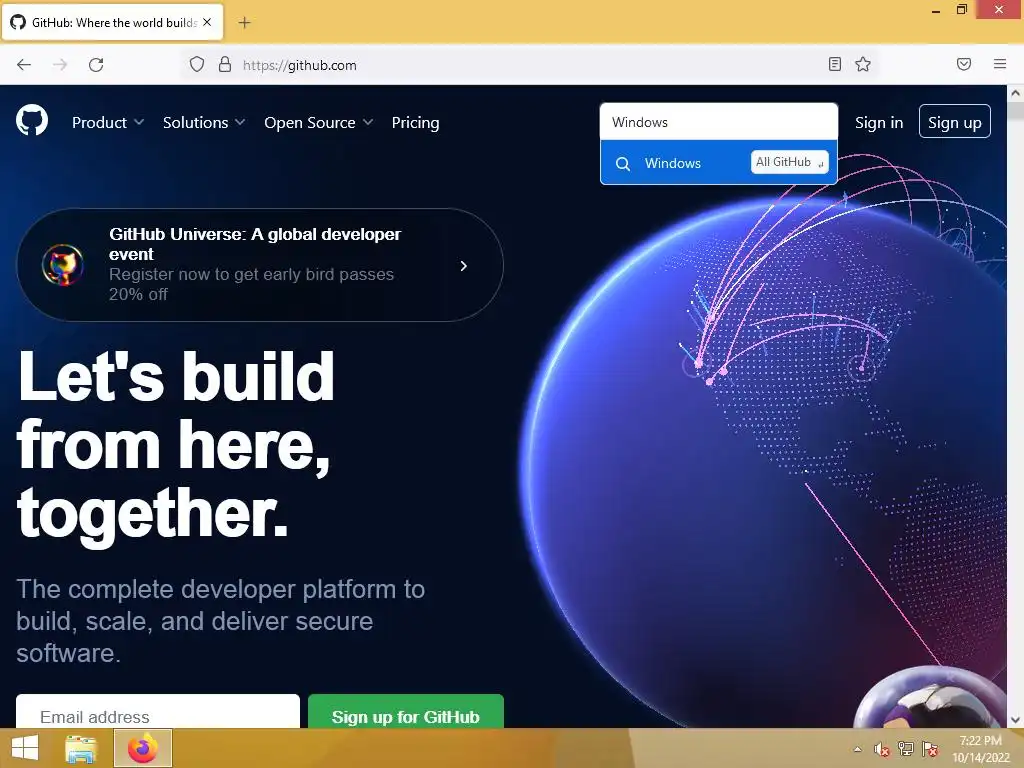Open File Explorer from the taskbar
This screenshot has width=1024, height=768.
coord(81,748)
